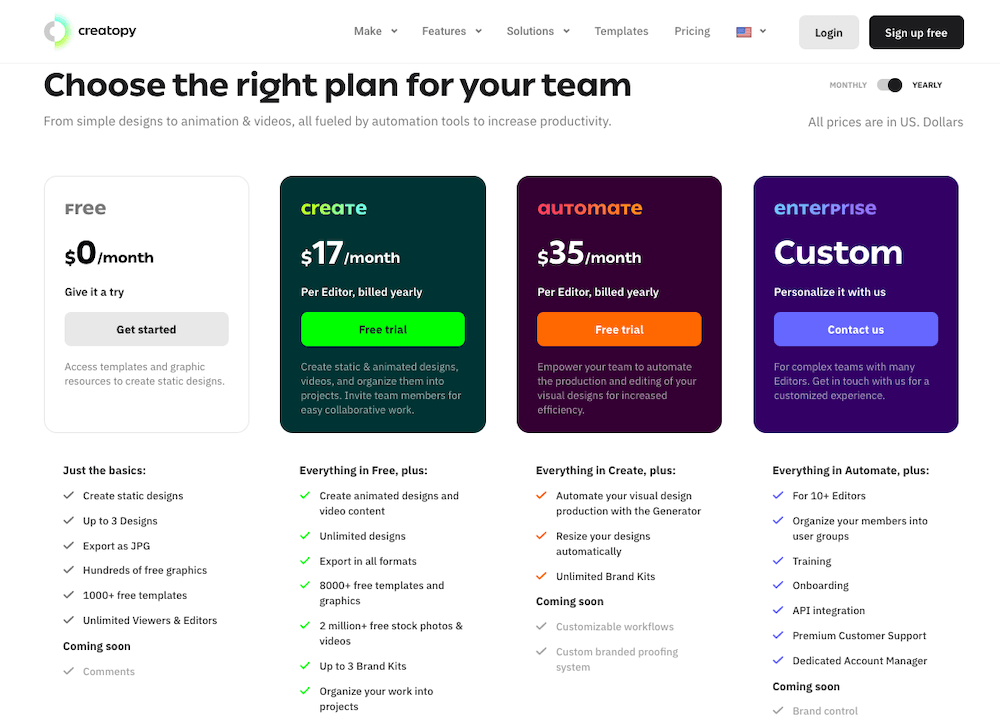Go to the Pricing page link

(692, 31)
